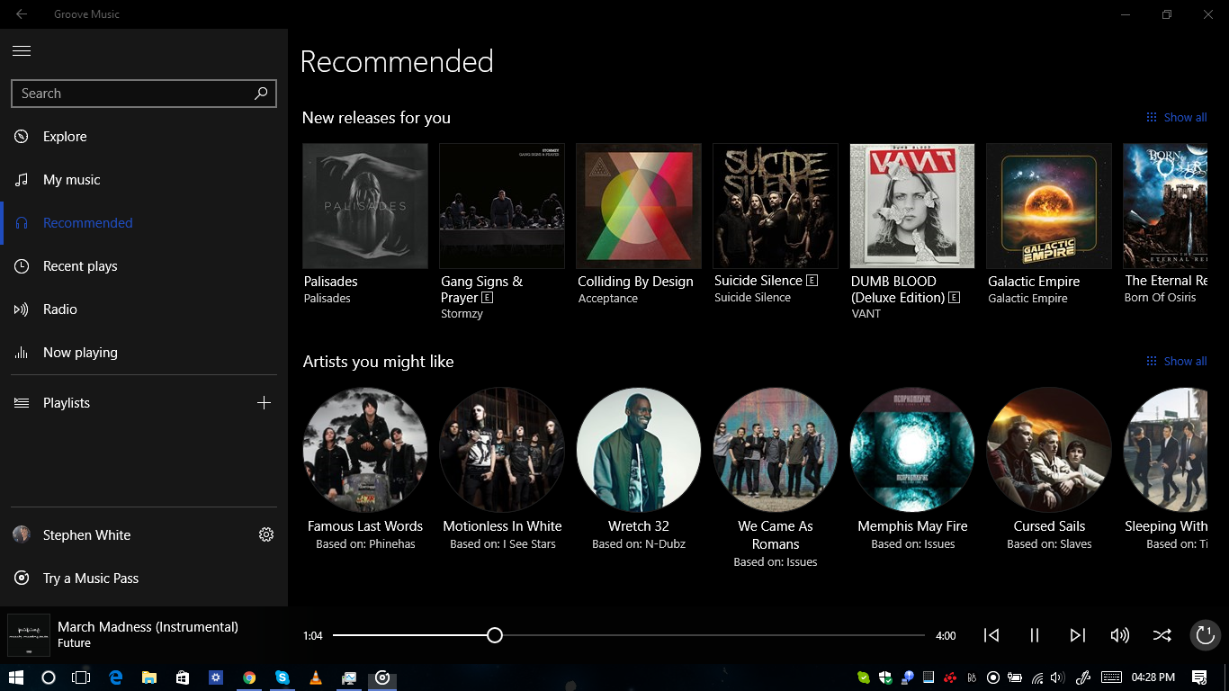Click the search magnifier icon
The height and width of the screenshot is (691, 1229).
coord(261,93)
